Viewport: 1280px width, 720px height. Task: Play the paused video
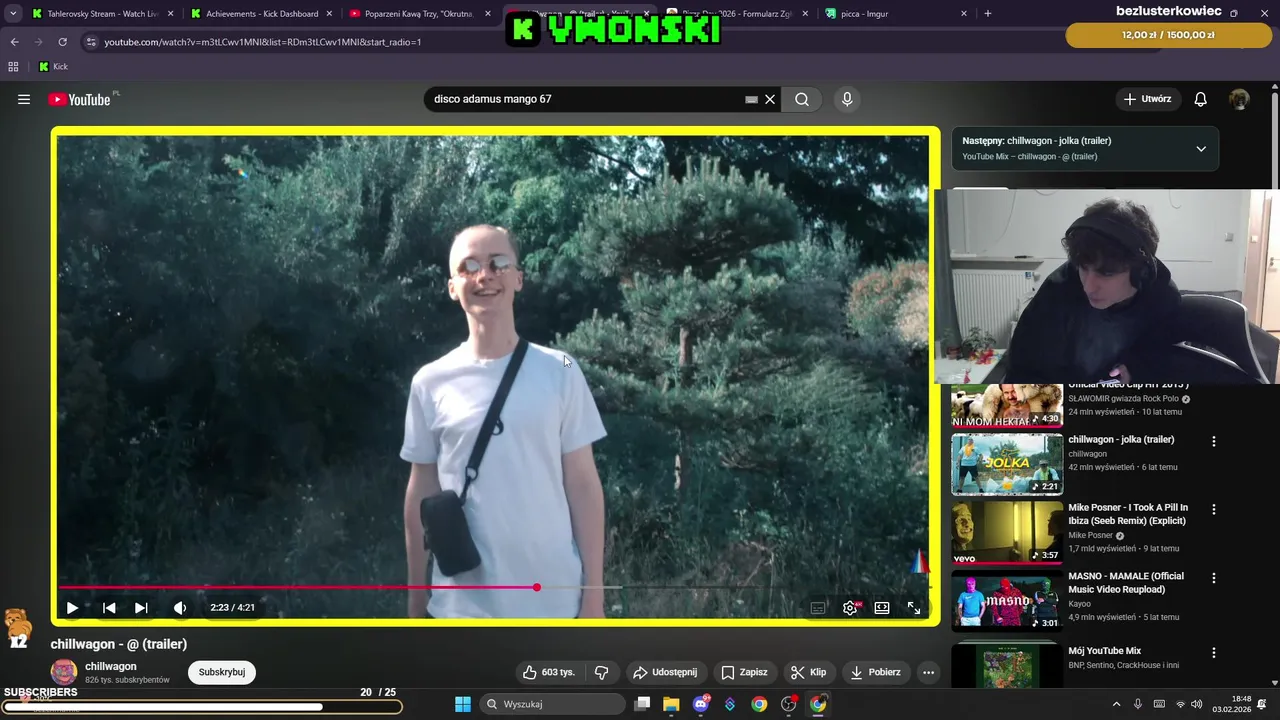pyautogui.click(x=72, y=607)
